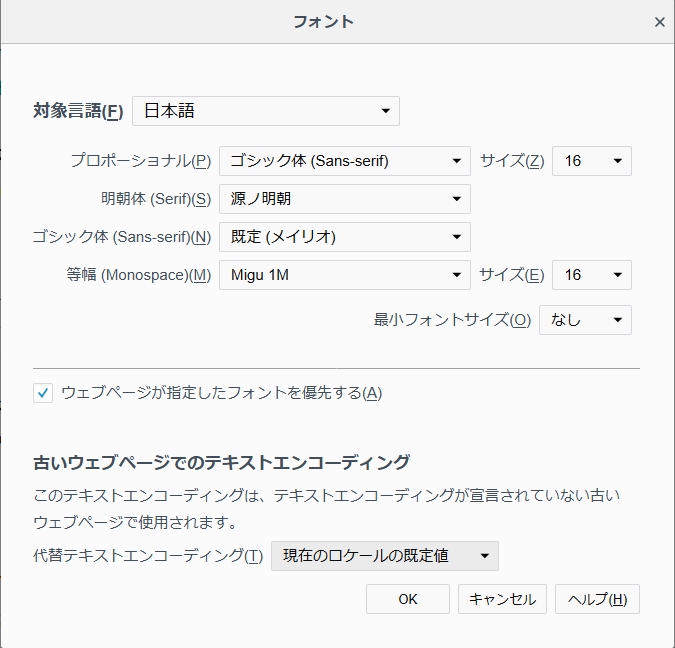Click the 古いウェブページでのテキストエンコーディング heading
The image size is (675, 648).
tap(221, 462)
